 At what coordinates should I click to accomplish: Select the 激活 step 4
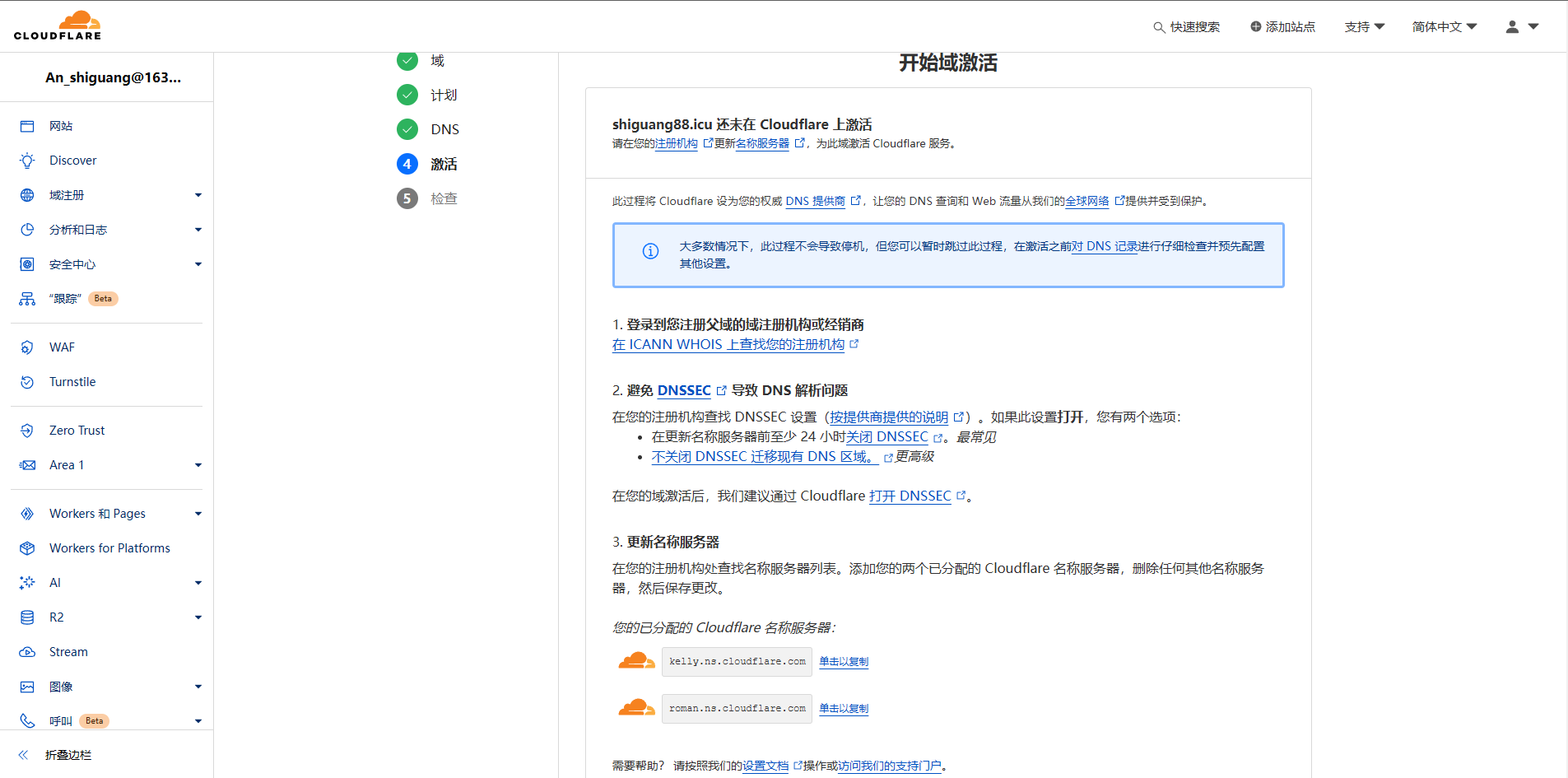pos(427,164)
